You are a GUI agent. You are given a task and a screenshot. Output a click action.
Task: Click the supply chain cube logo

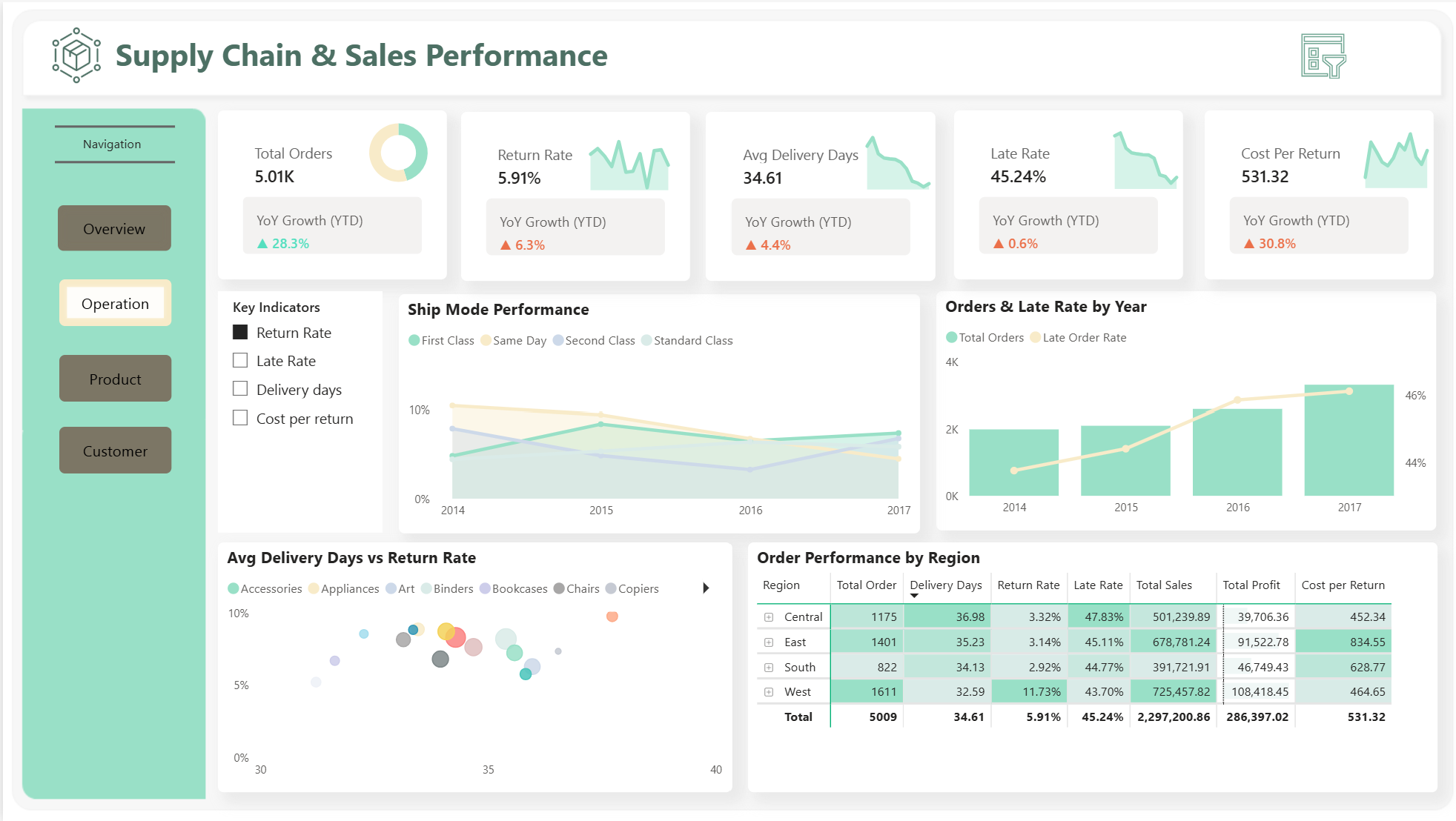point(76,56)
